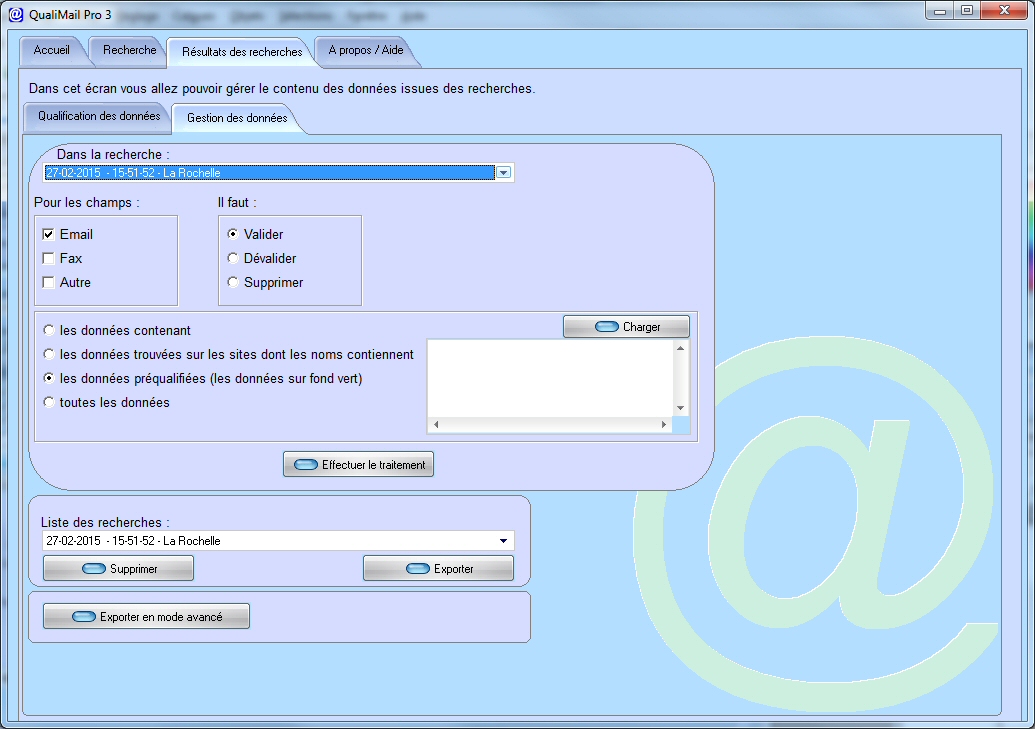The image size is (1035, 729).
Task: Select 'les données contenant' option
Action: 49,330
